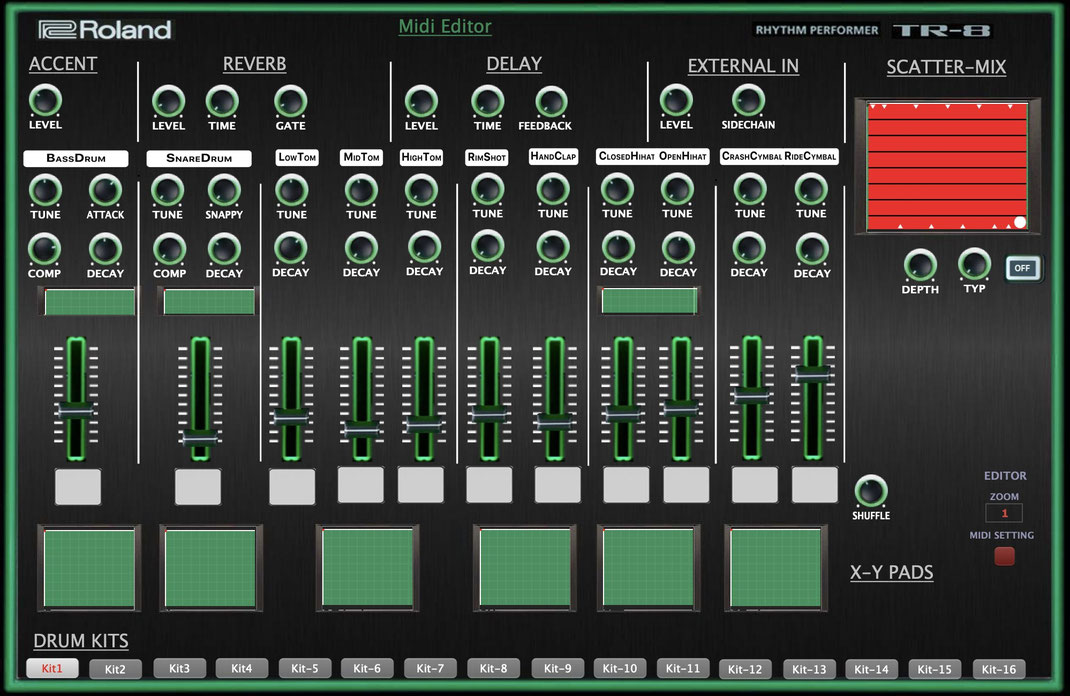Click the small green display under ClosedHihat knobs

point(649,300)
